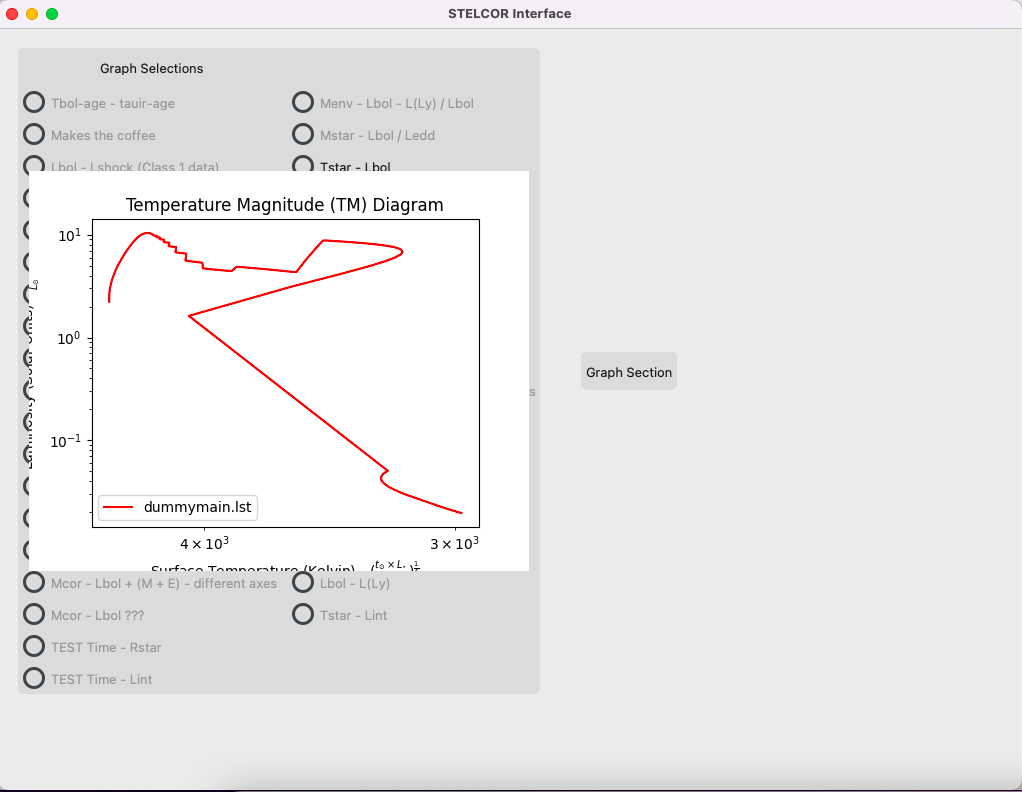Pick the Menv - Lbol - L(Ly) / Lbol graph
The image size is (1022, 792).
tap(303, 103)
